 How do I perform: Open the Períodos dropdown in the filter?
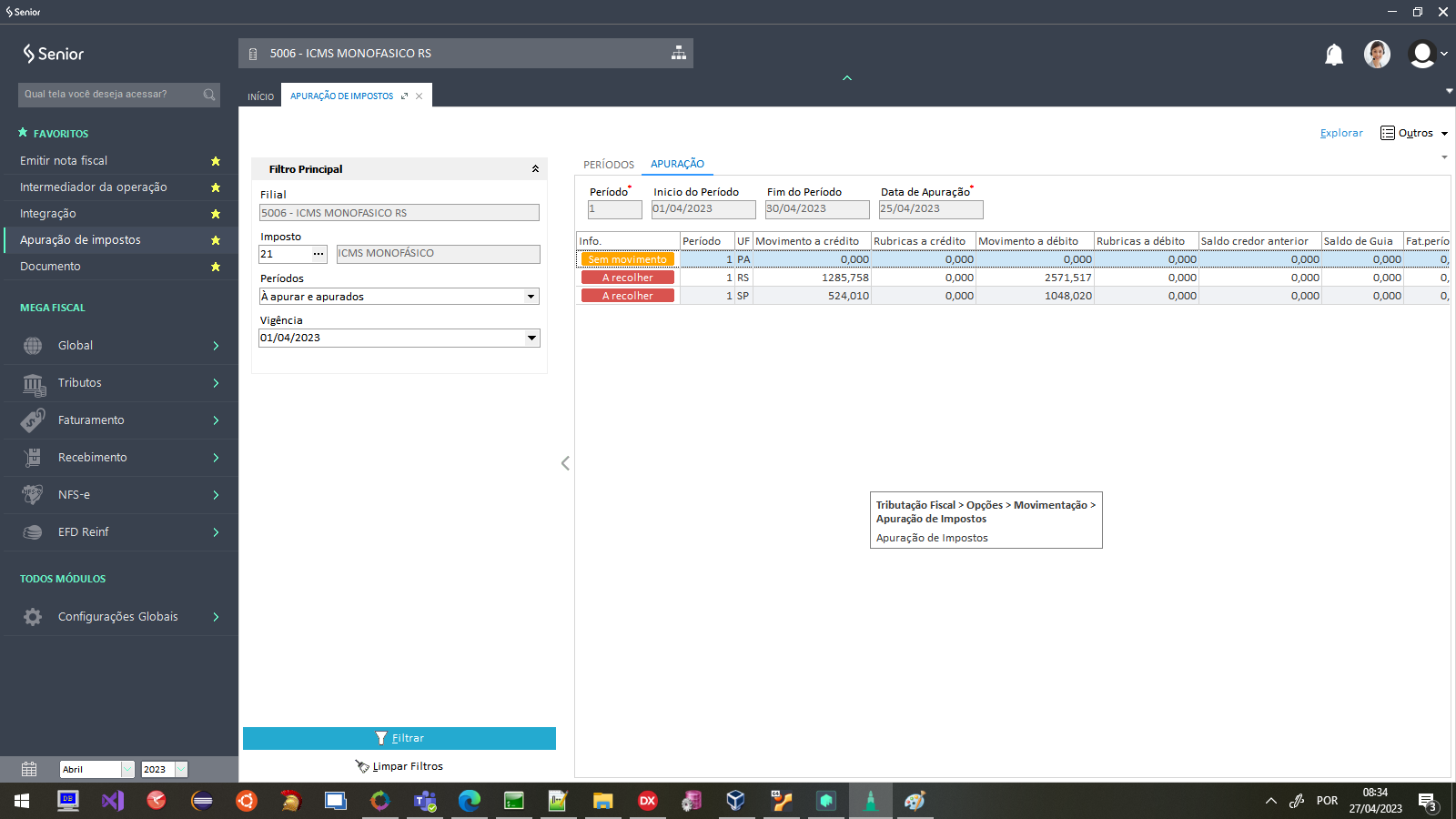(x=531, y=297)
